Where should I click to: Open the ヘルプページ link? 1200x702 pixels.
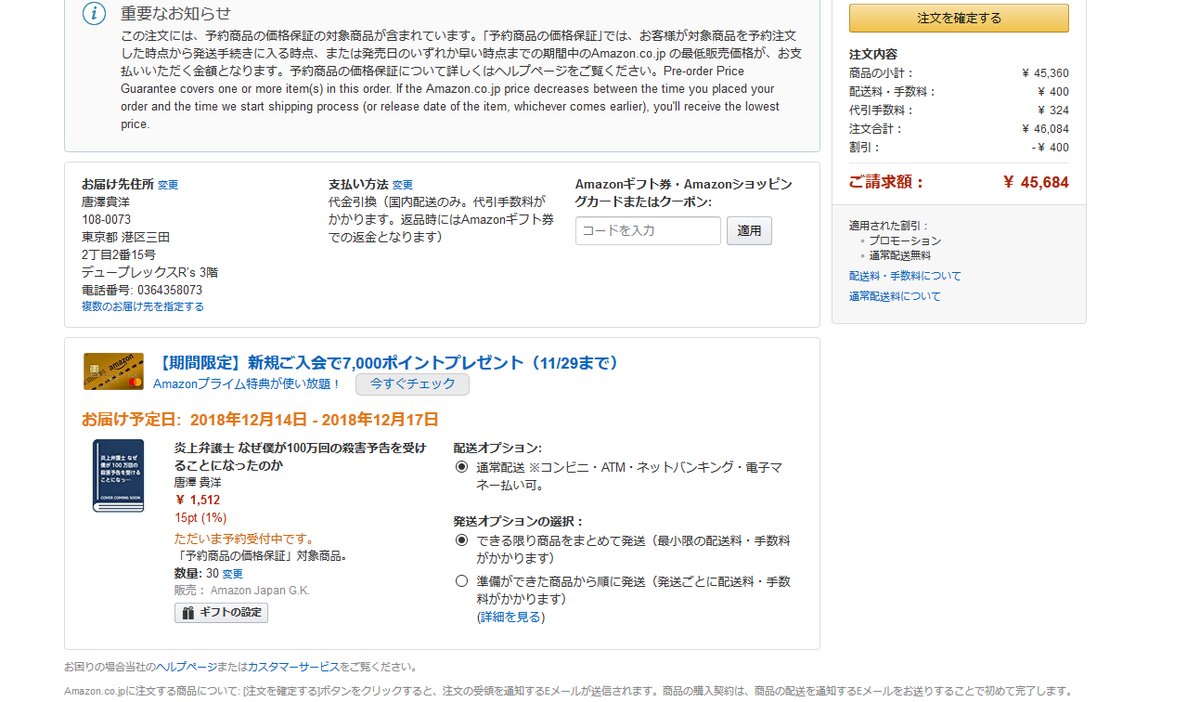(x=186, y=666)
